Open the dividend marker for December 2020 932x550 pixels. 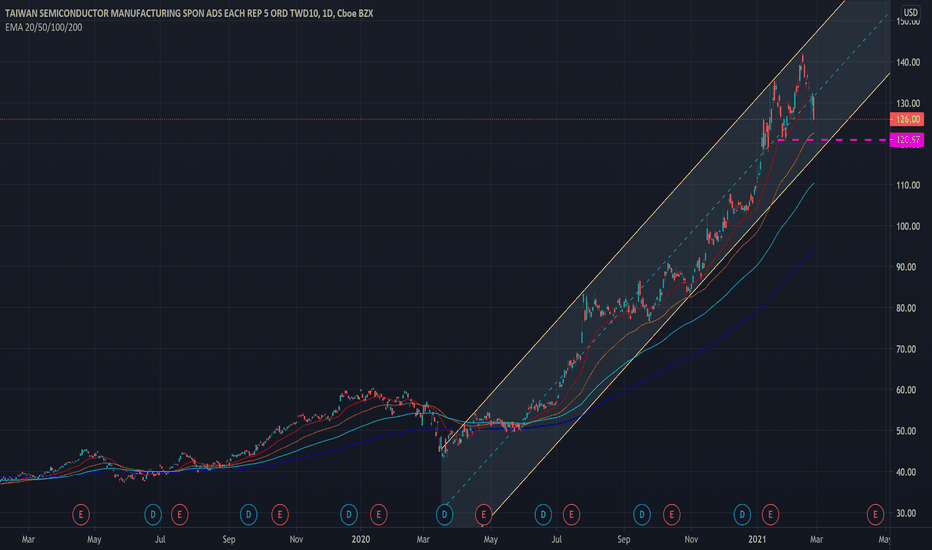pos(742,514)
